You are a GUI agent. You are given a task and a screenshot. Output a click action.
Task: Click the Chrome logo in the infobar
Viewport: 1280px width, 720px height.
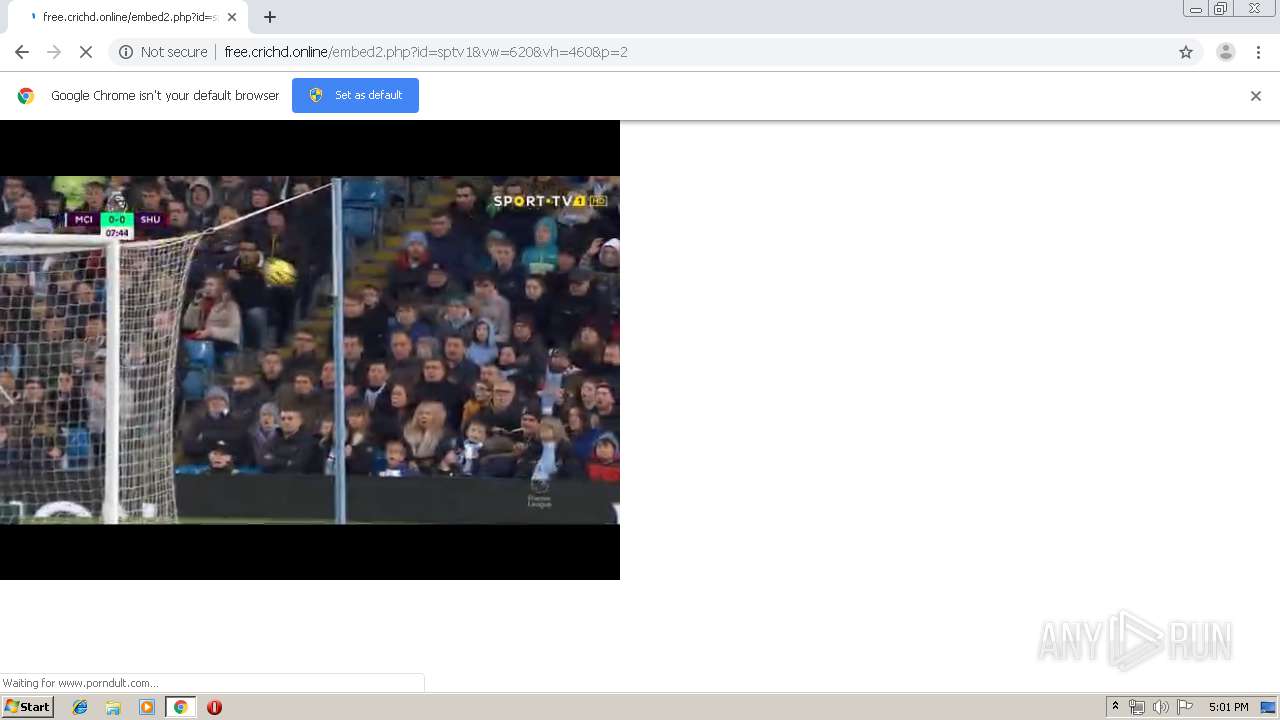[26, 96]
